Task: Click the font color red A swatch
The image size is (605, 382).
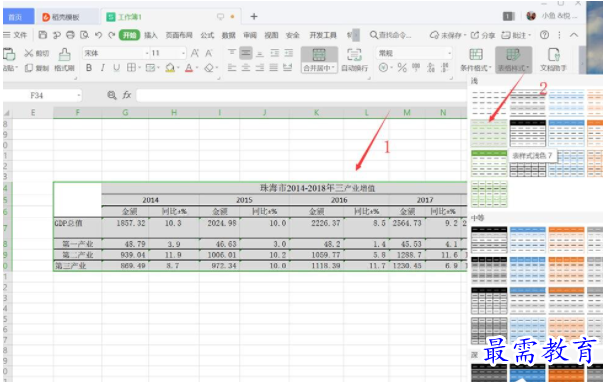Action: 189,68
